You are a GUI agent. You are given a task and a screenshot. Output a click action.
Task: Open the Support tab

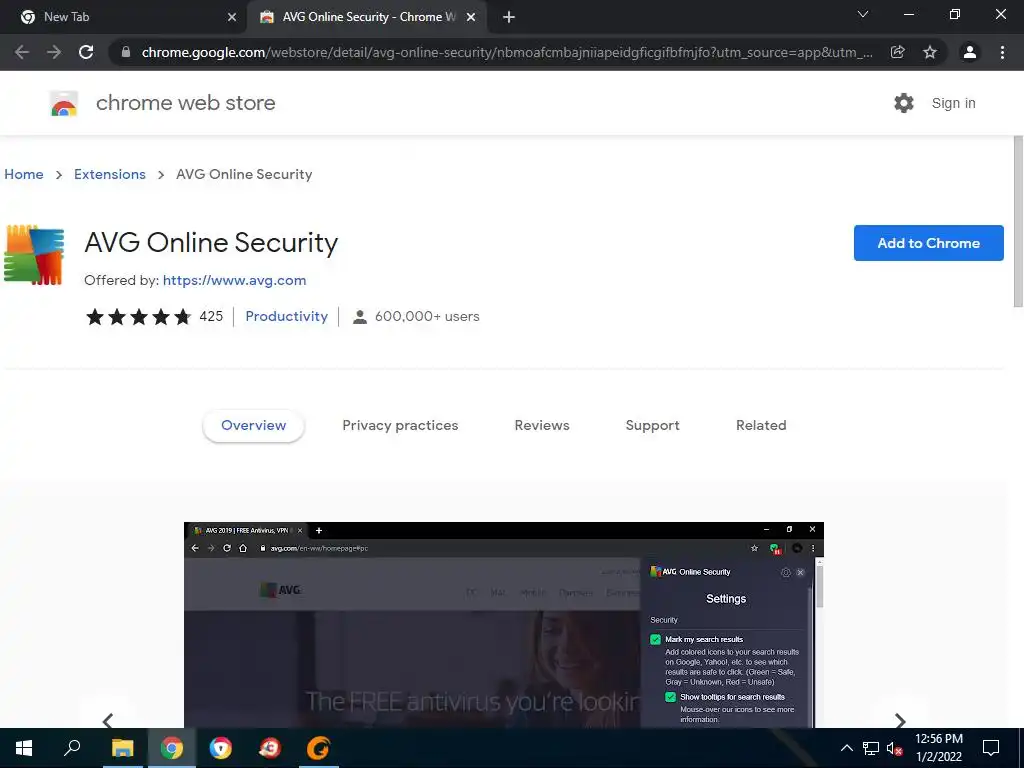click(x=652, y=425)
